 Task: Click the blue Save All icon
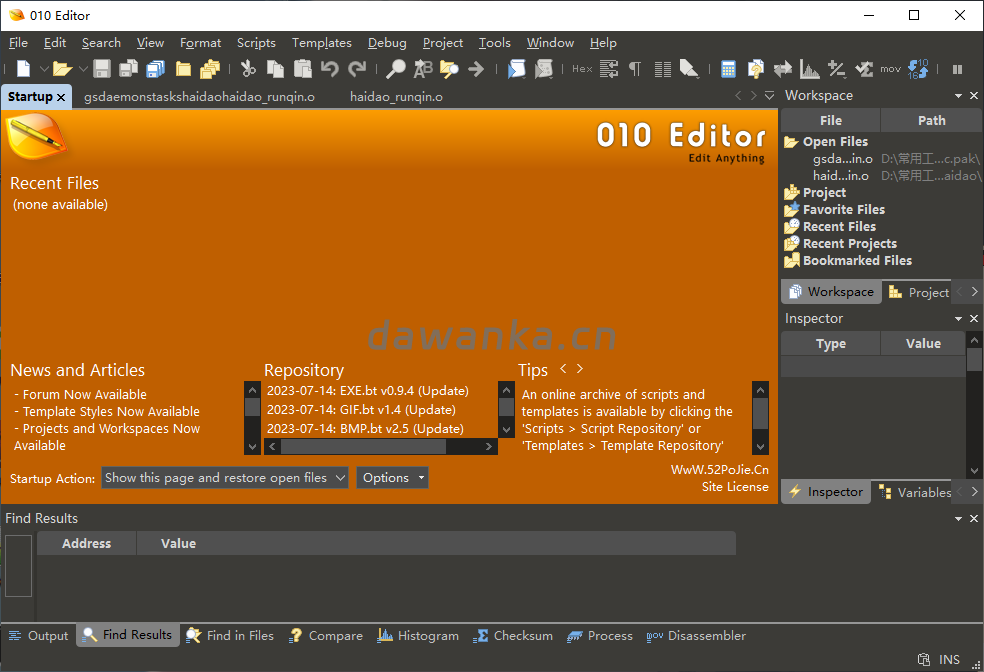tap(155, 68)
